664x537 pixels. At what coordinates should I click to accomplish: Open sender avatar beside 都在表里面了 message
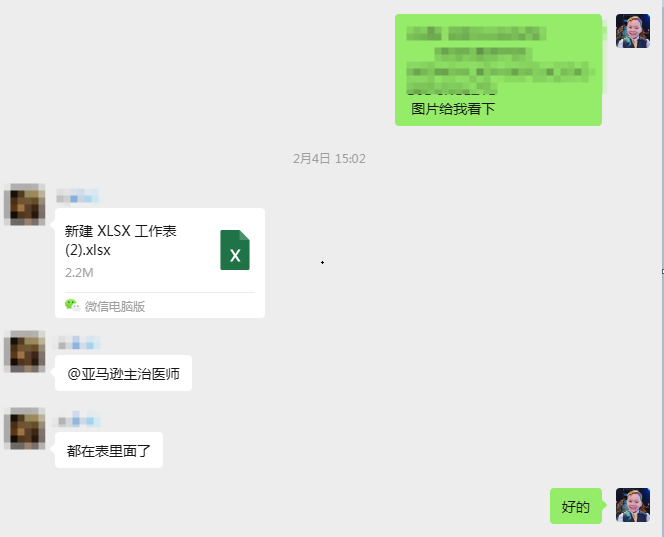tap(25, 428)
